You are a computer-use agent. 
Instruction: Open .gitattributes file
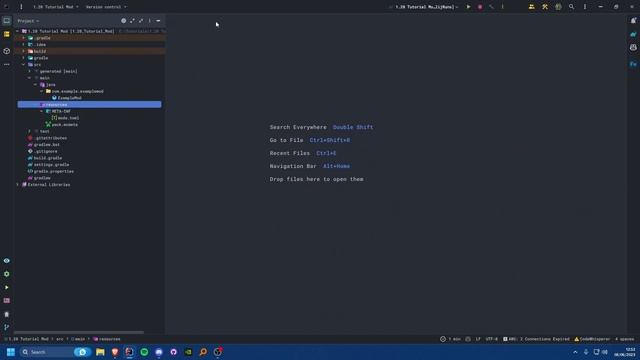tap(50, 138)
